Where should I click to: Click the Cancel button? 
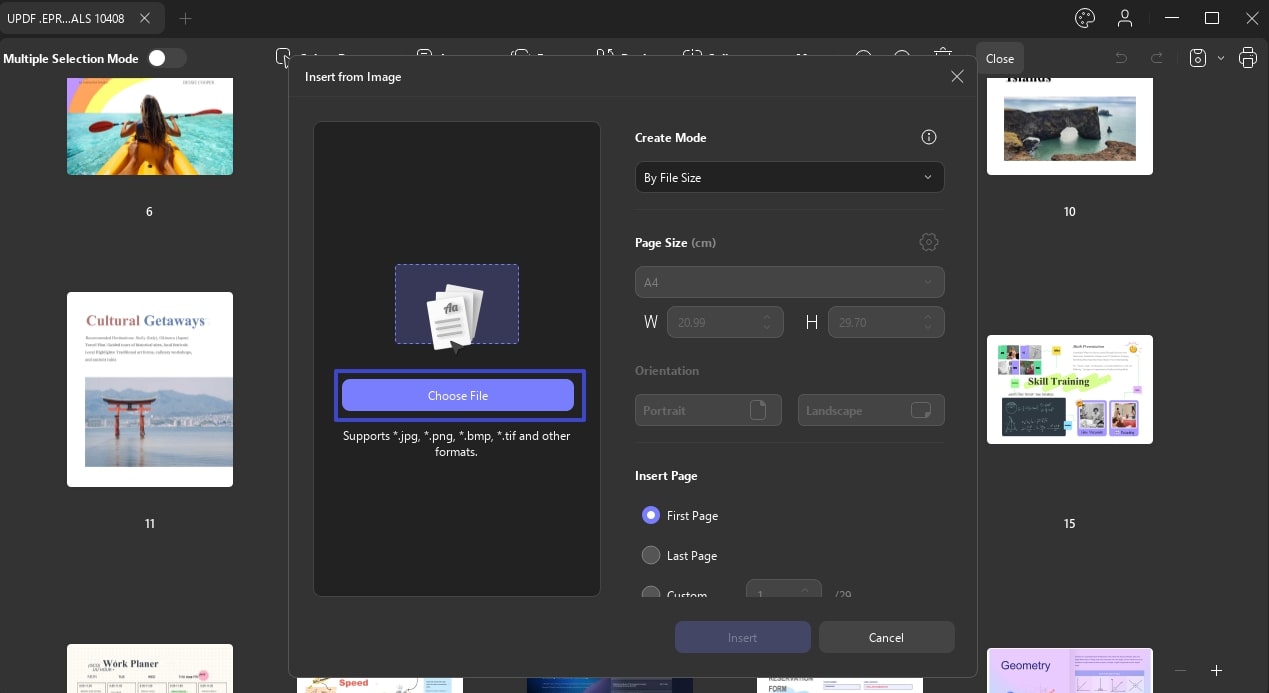pyautogui.click(x=887, y=637)
